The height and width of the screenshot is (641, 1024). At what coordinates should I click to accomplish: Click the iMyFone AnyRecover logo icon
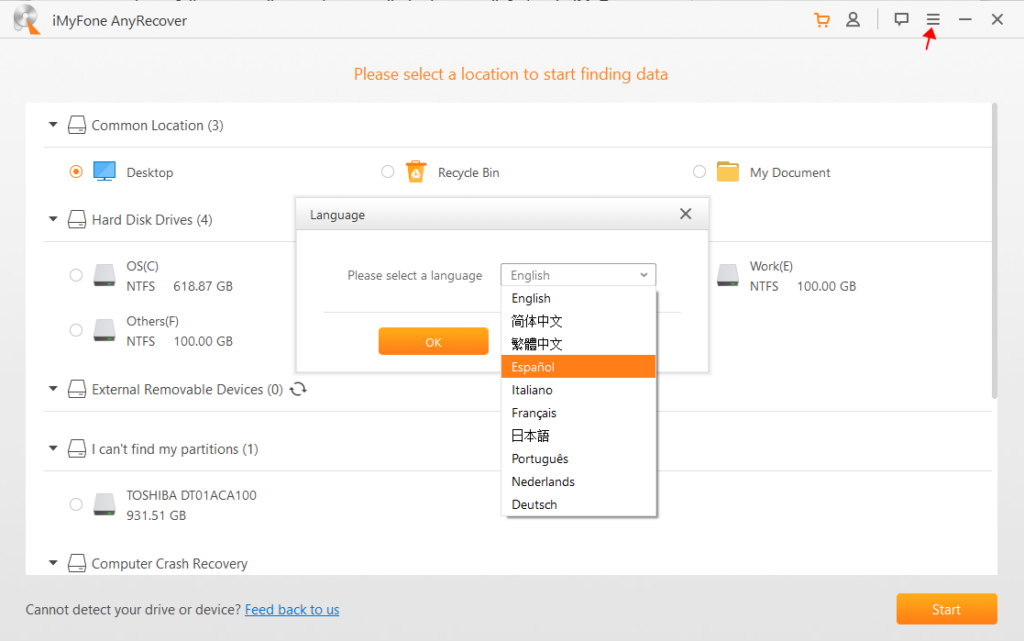pos(27,20)
